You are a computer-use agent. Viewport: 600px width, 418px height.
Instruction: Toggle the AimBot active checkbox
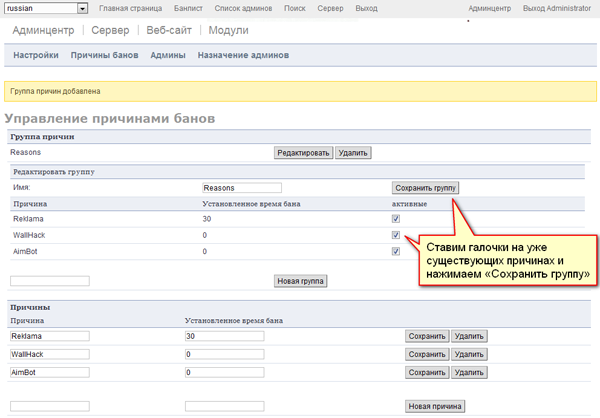396,252
